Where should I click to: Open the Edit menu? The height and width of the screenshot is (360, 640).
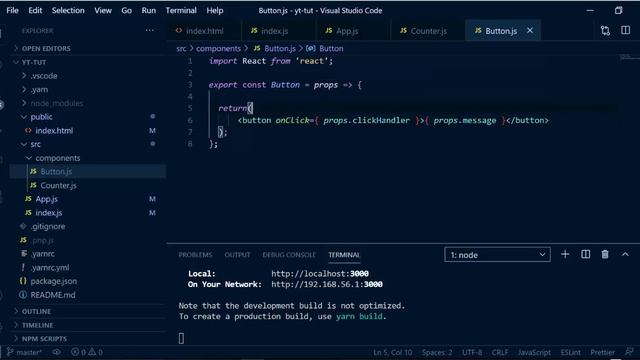[35, 10]
